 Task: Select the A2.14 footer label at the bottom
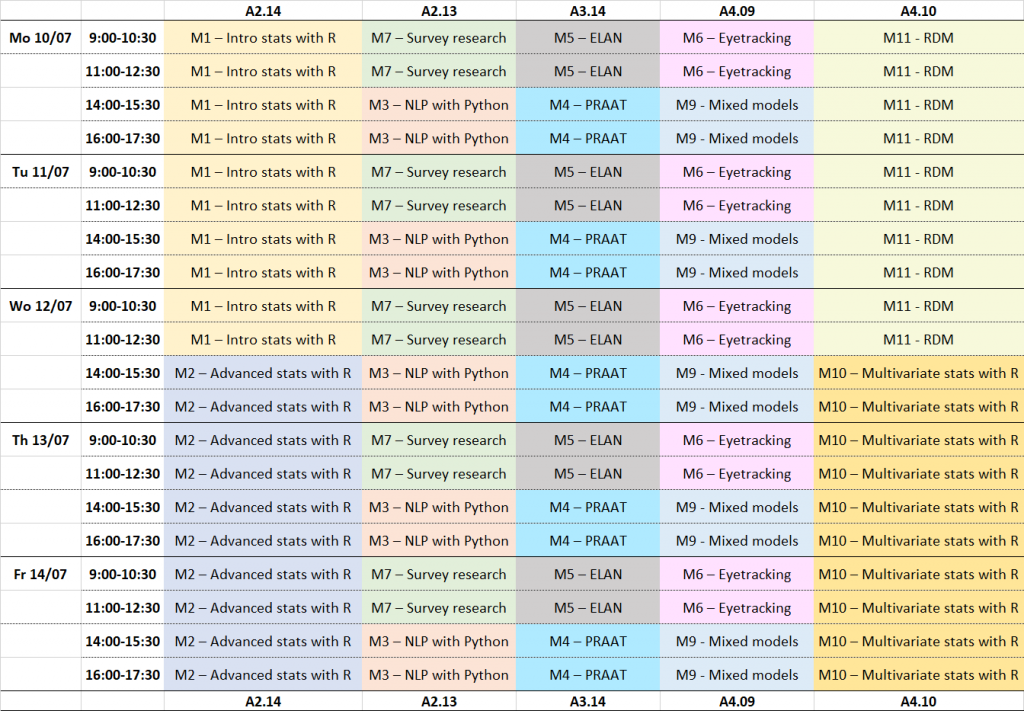coord(263,701)
